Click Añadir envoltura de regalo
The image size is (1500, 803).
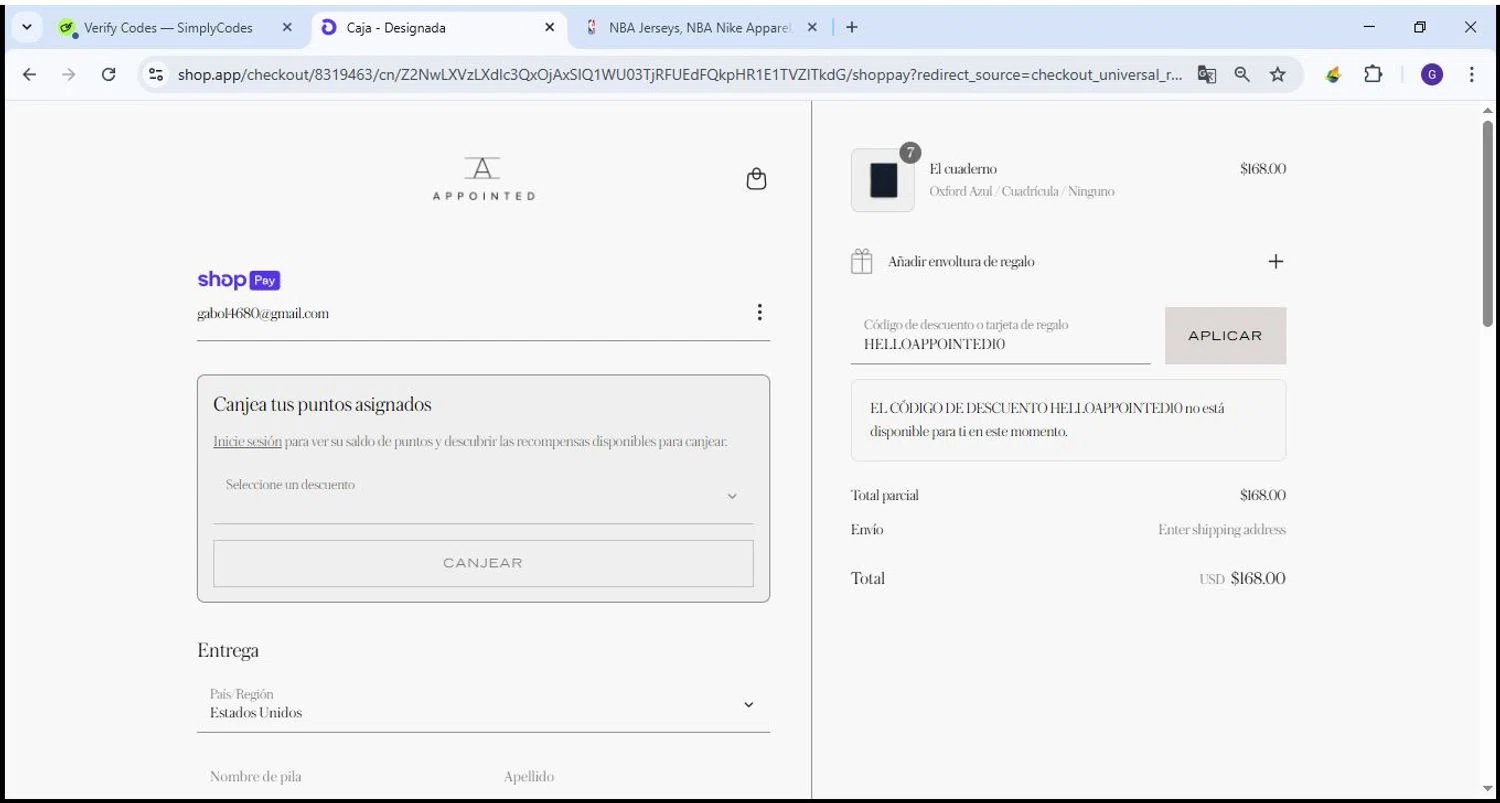pyautogui.click(x=961, y=262)
